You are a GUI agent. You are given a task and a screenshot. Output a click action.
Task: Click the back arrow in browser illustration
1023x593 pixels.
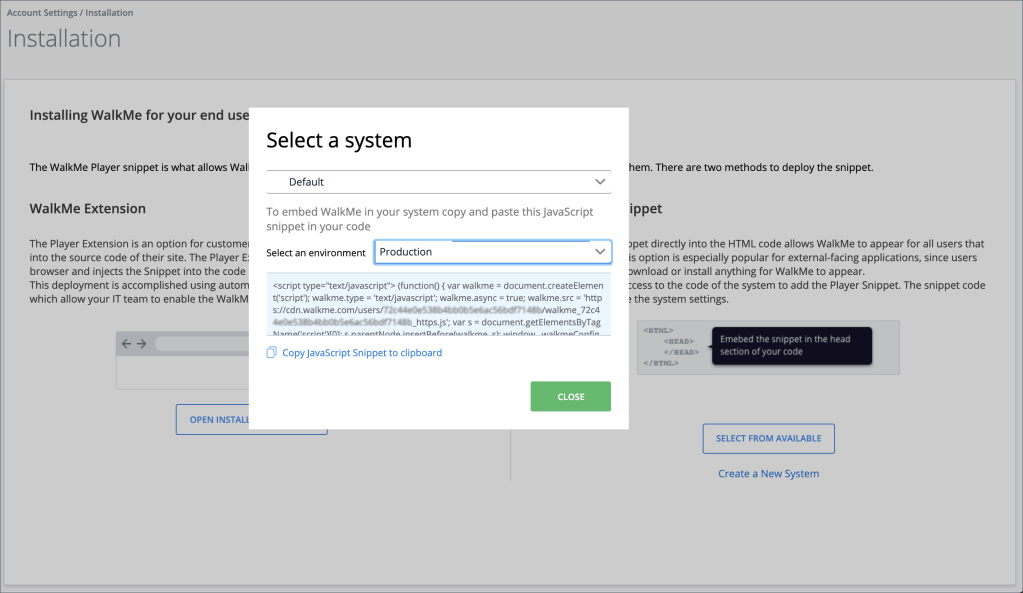tap(126, 343)
